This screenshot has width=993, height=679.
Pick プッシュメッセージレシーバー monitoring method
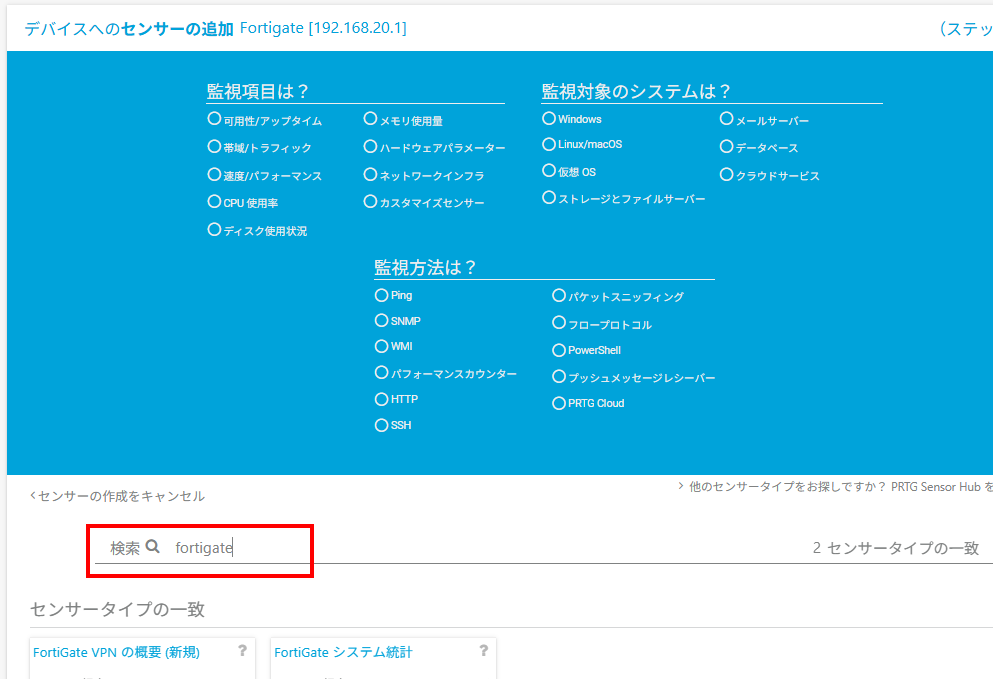[x=559, y=377]
